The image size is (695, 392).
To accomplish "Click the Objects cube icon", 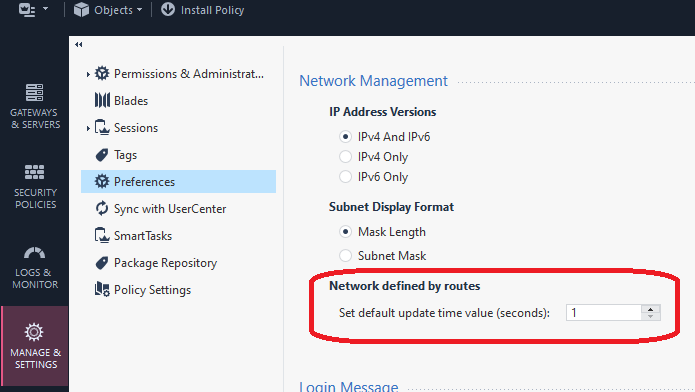I will [x=81, y=10].
